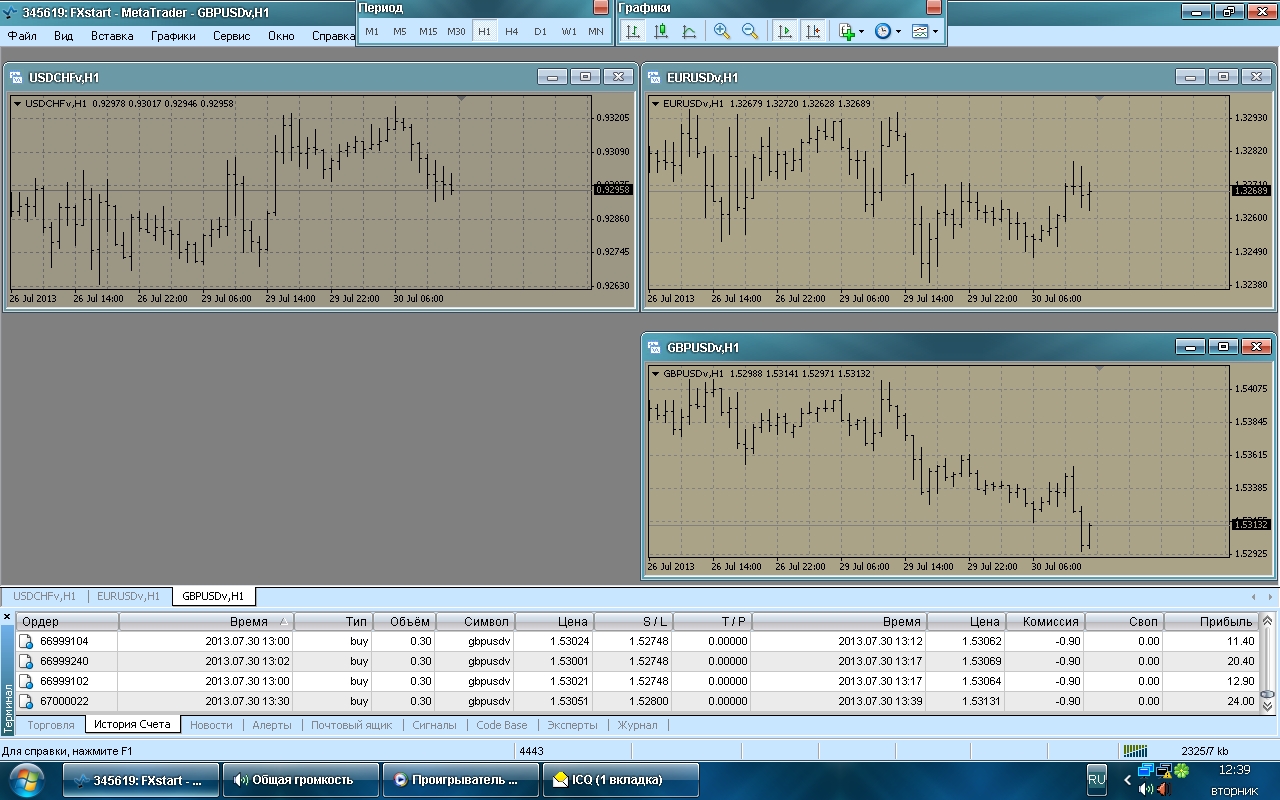Sort by the S / L column header
The image size is (1280, 800).
click(633, 621)
